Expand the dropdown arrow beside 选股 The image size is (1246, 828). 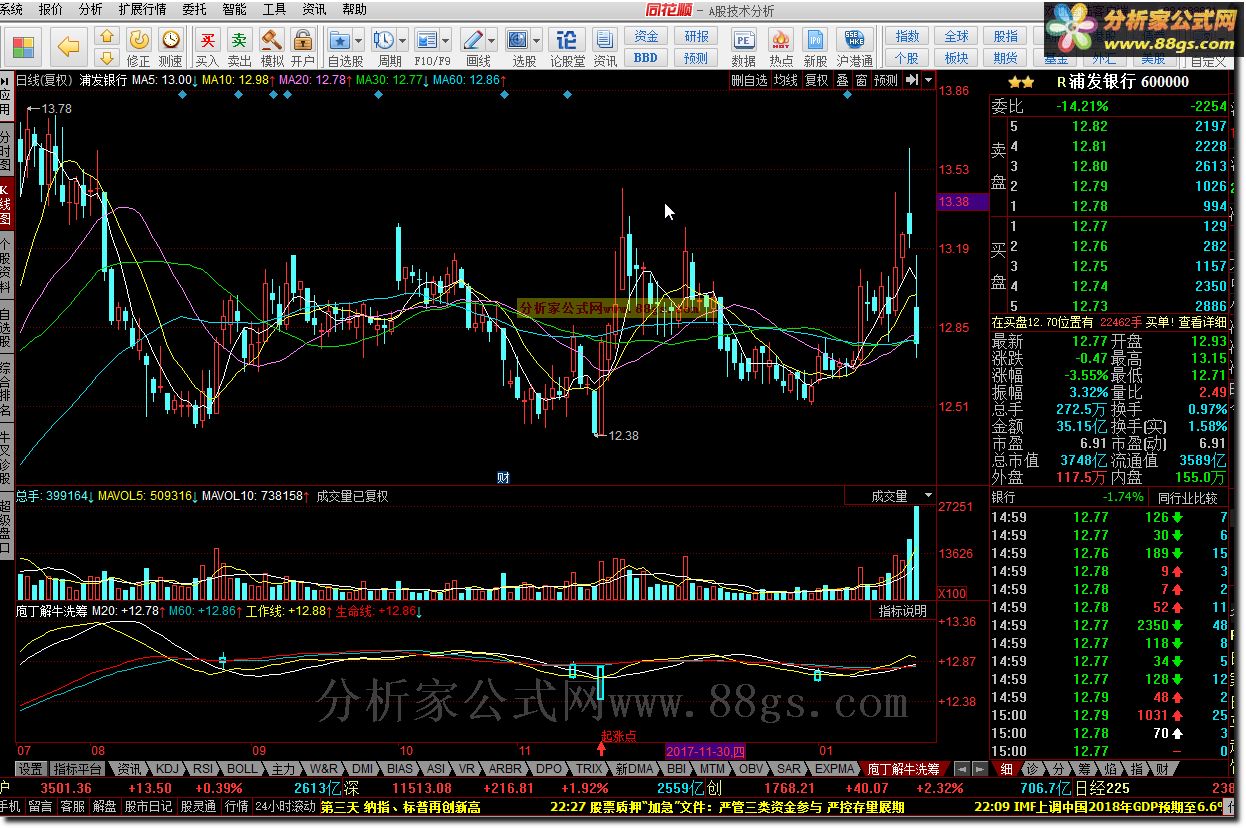point(537,40)
